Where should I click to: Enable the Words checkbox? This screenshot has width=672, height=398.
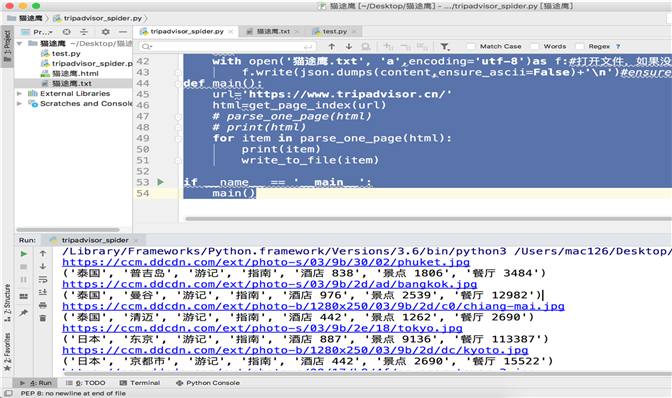coord(534,46)
